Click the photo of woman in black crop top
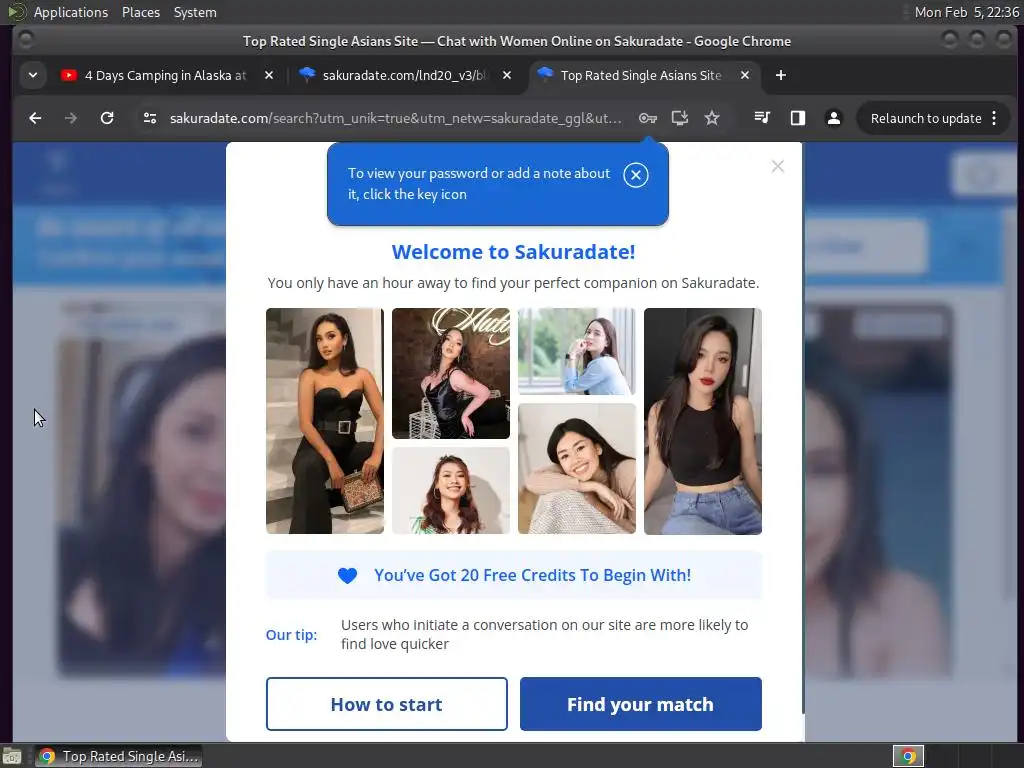This screenshot has width=1024, height=768. point(703,421)
